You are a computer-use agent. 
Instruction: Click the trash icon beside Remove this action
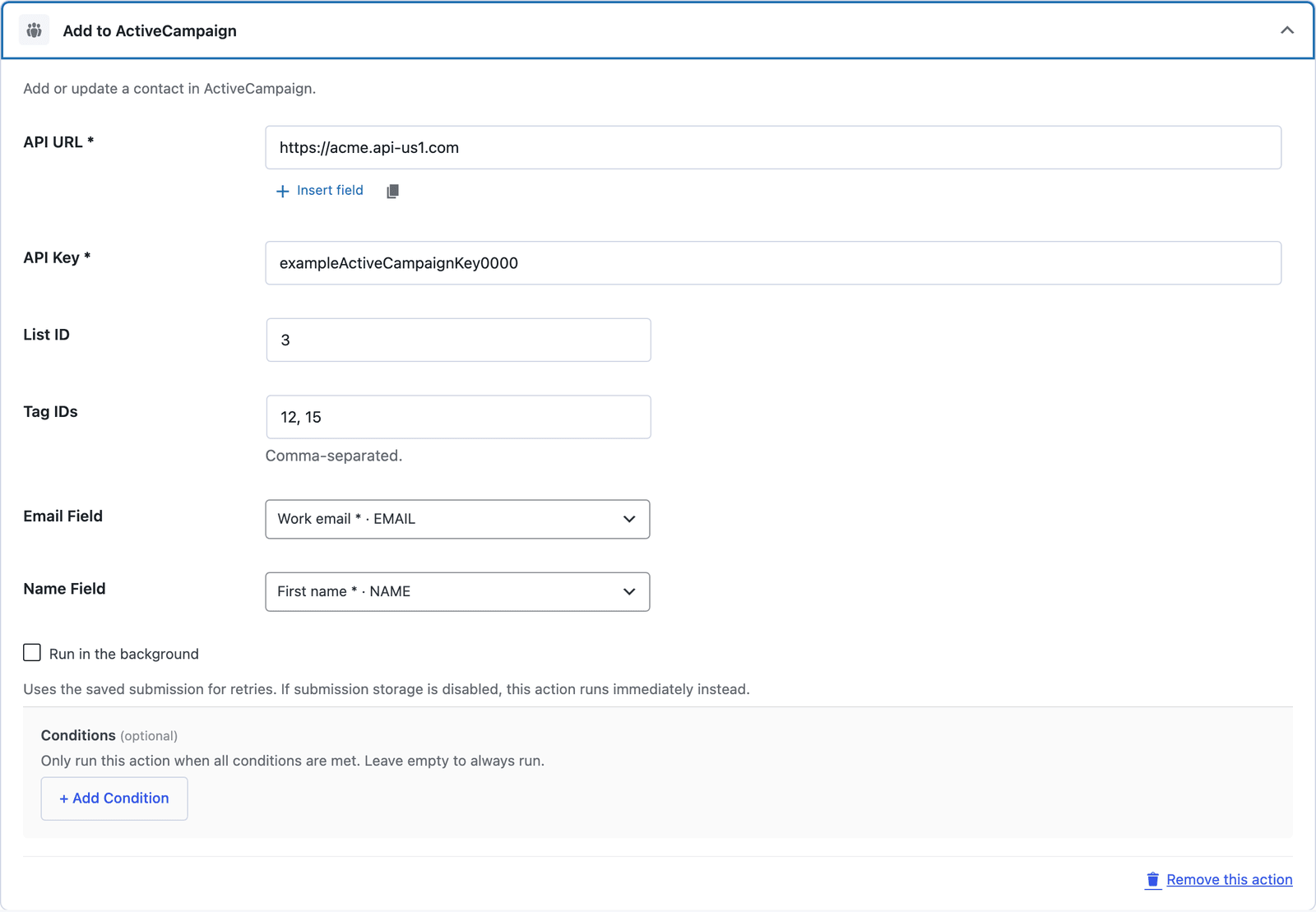[1153, 880]
